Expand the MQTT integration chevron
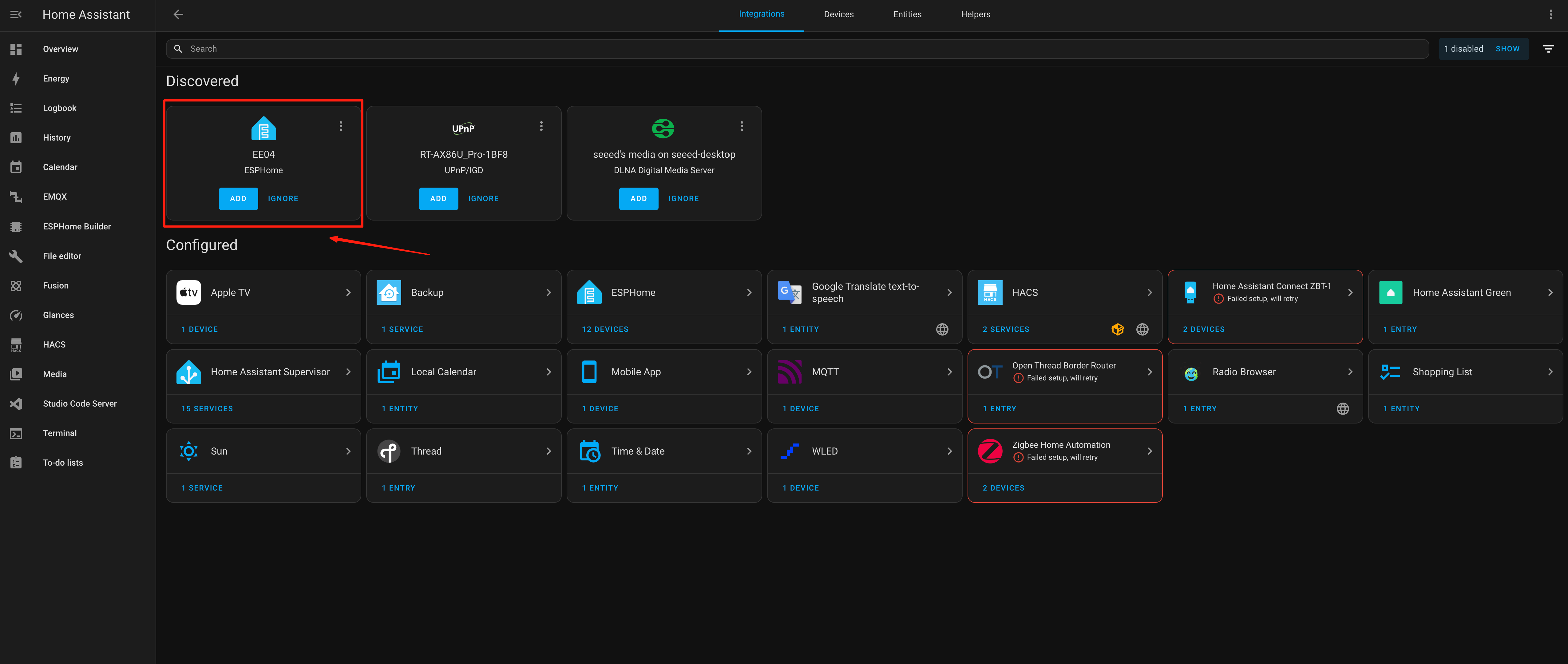Image resolution: width=1568 pixels, height=664 pixels. click(949, 372)
